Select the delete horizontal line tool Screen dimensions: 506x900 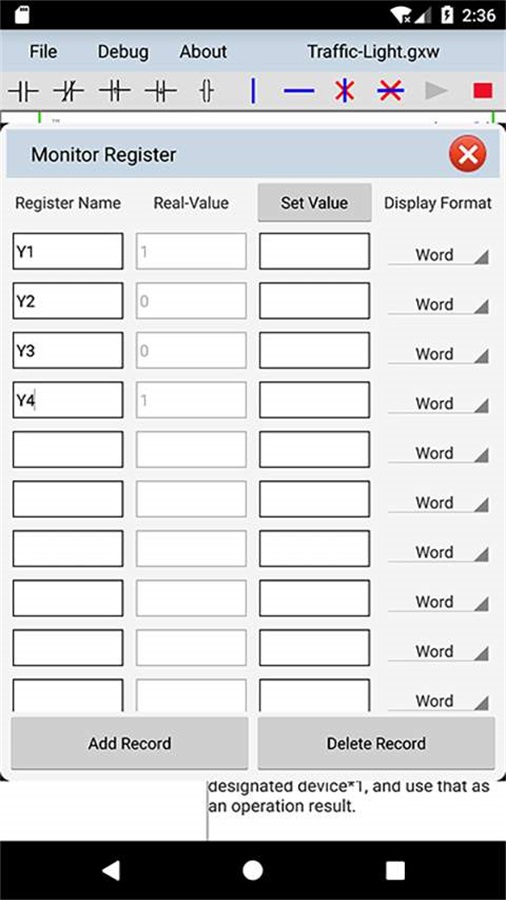pyautogui.click(x=391, y=91)
